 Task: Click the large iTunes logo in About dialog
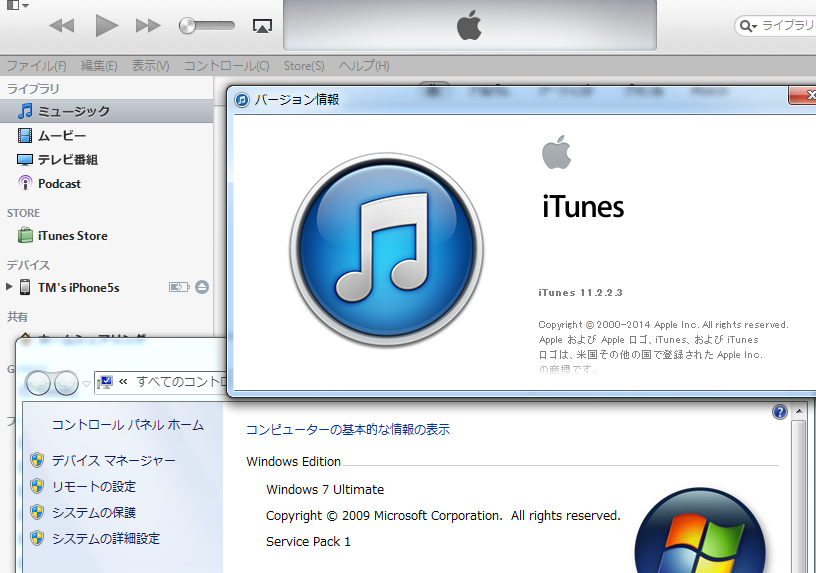[x=387, y=250]
